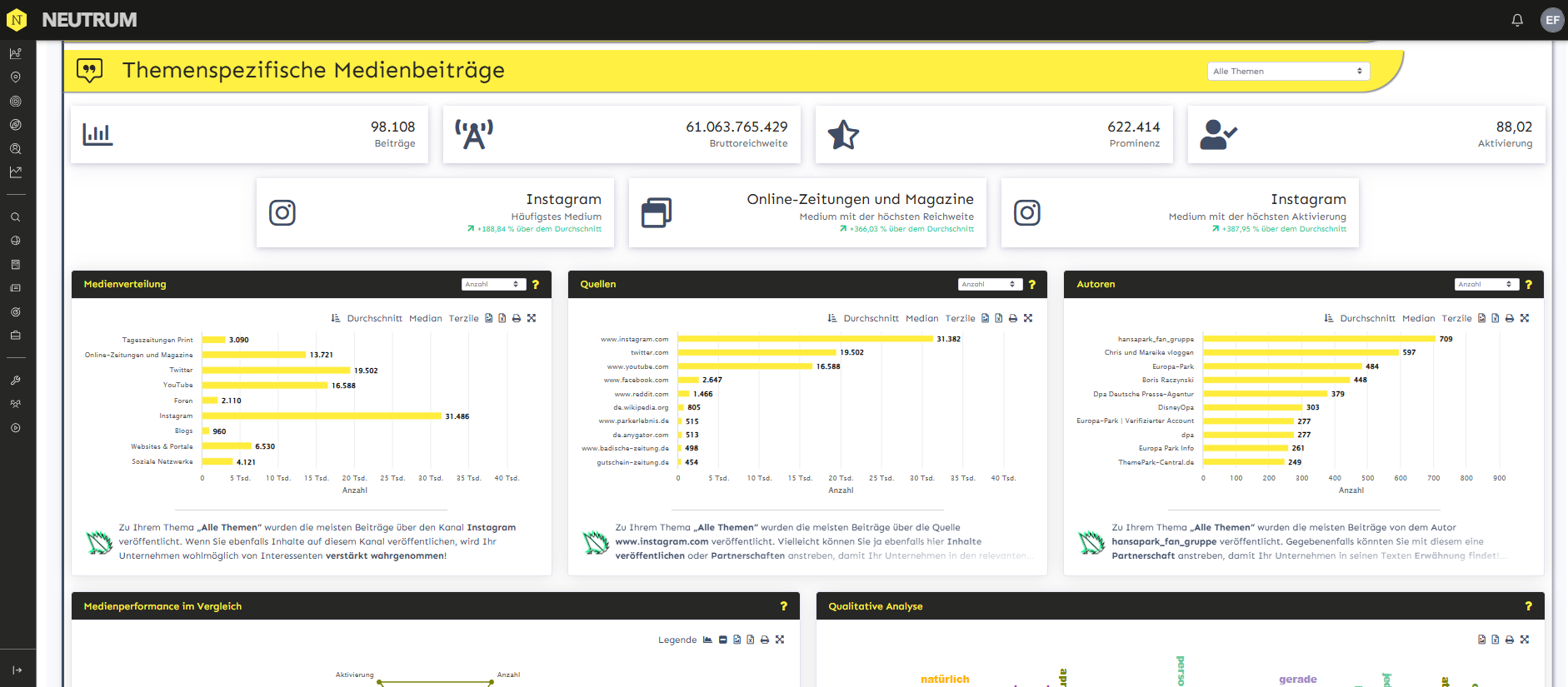
Task: Click the location pin sidebar icon
Action: click(x=15, y=77)
